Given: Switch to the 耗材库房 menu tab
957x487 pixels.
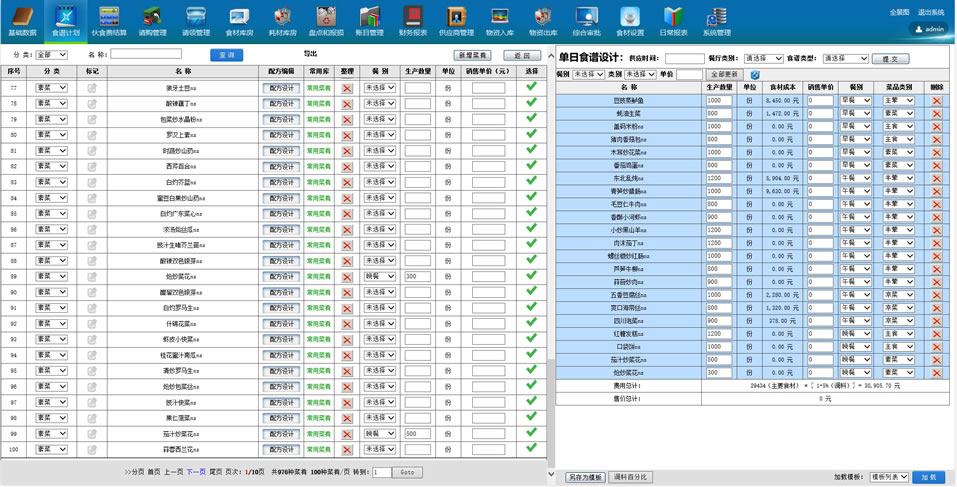Looking at the screenshot, I should tap(283, 20).
